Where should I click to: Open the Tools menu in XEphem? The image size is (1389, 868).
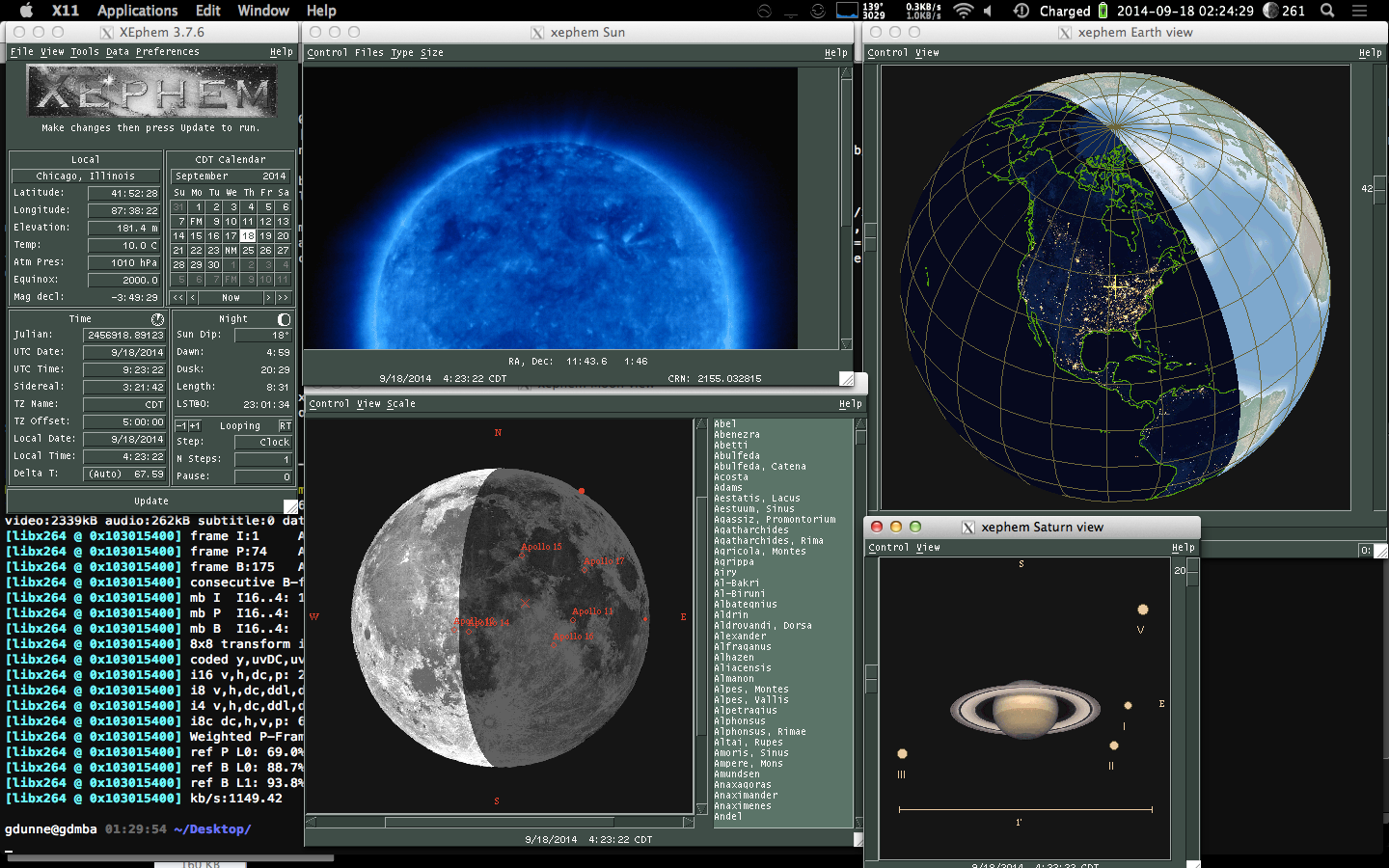coord(85,52)
